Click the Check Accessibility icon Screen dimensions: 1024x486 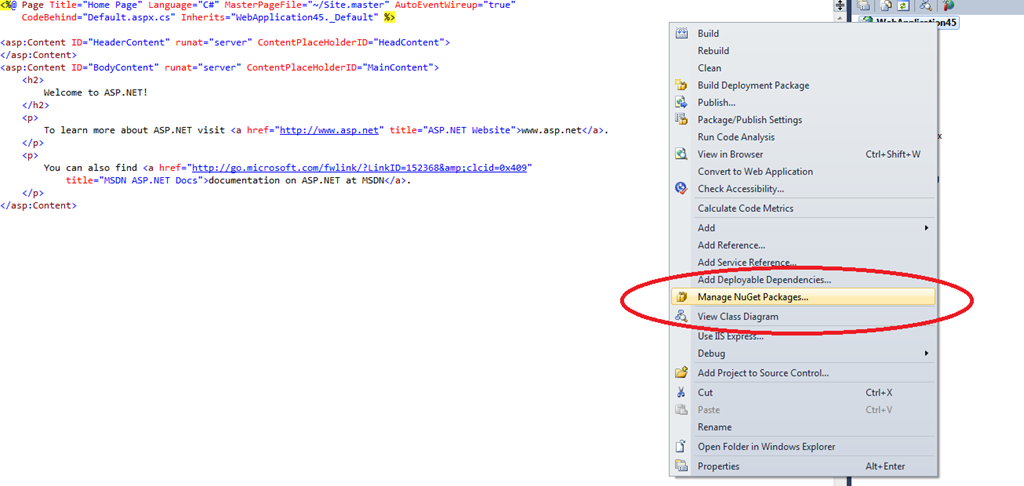coord(681,188)
